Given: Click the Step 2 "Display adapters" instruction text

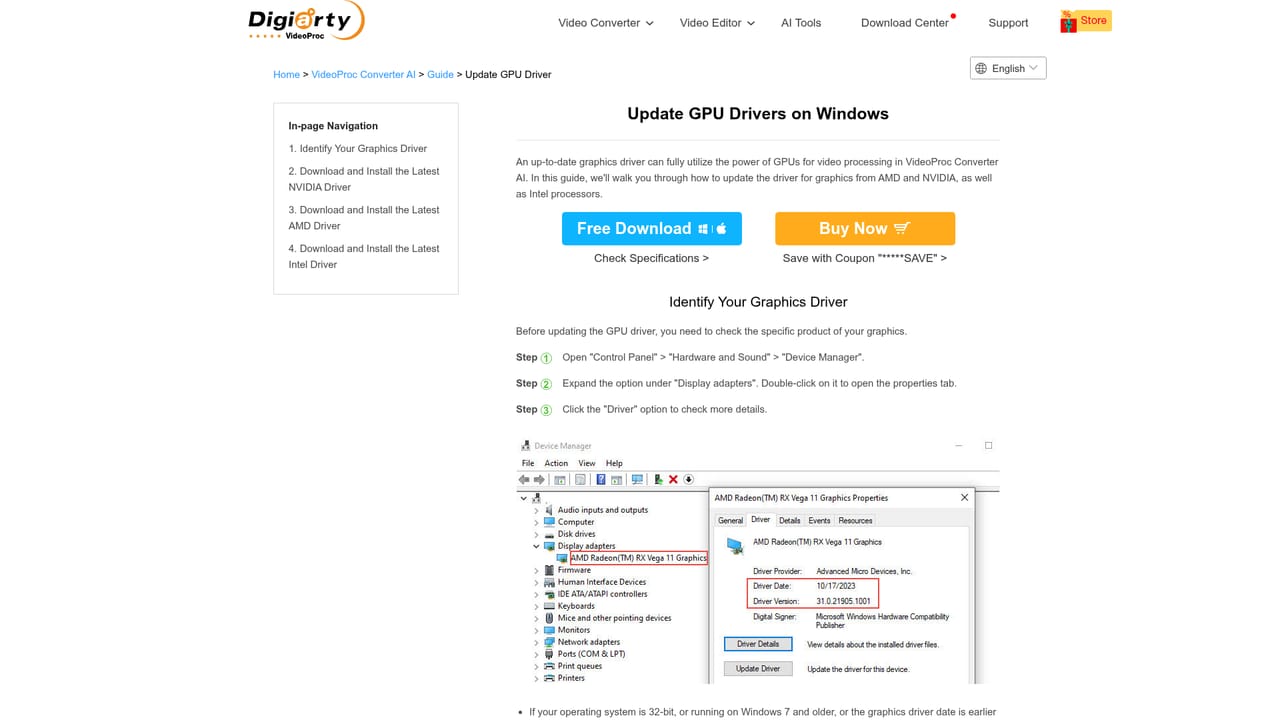Looking at the screenshot, I should pyautogui.click(x=759, y=384).
